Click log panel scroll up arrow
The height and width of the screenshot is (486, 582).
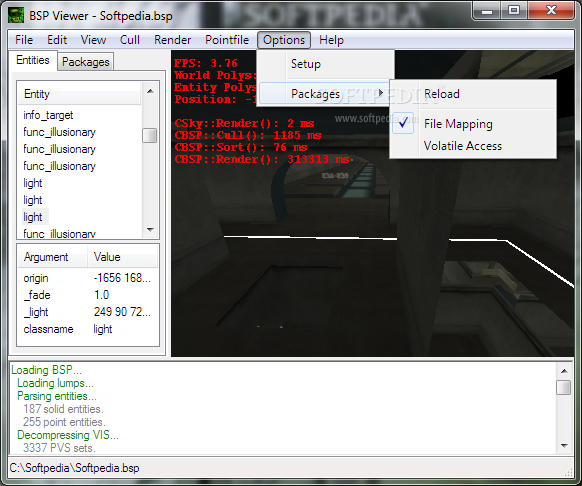point(564,371)
